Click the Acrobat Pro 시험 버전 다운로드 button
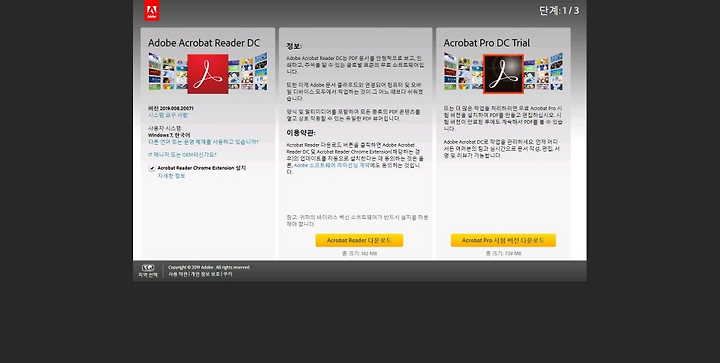 [x=503, y=240]
